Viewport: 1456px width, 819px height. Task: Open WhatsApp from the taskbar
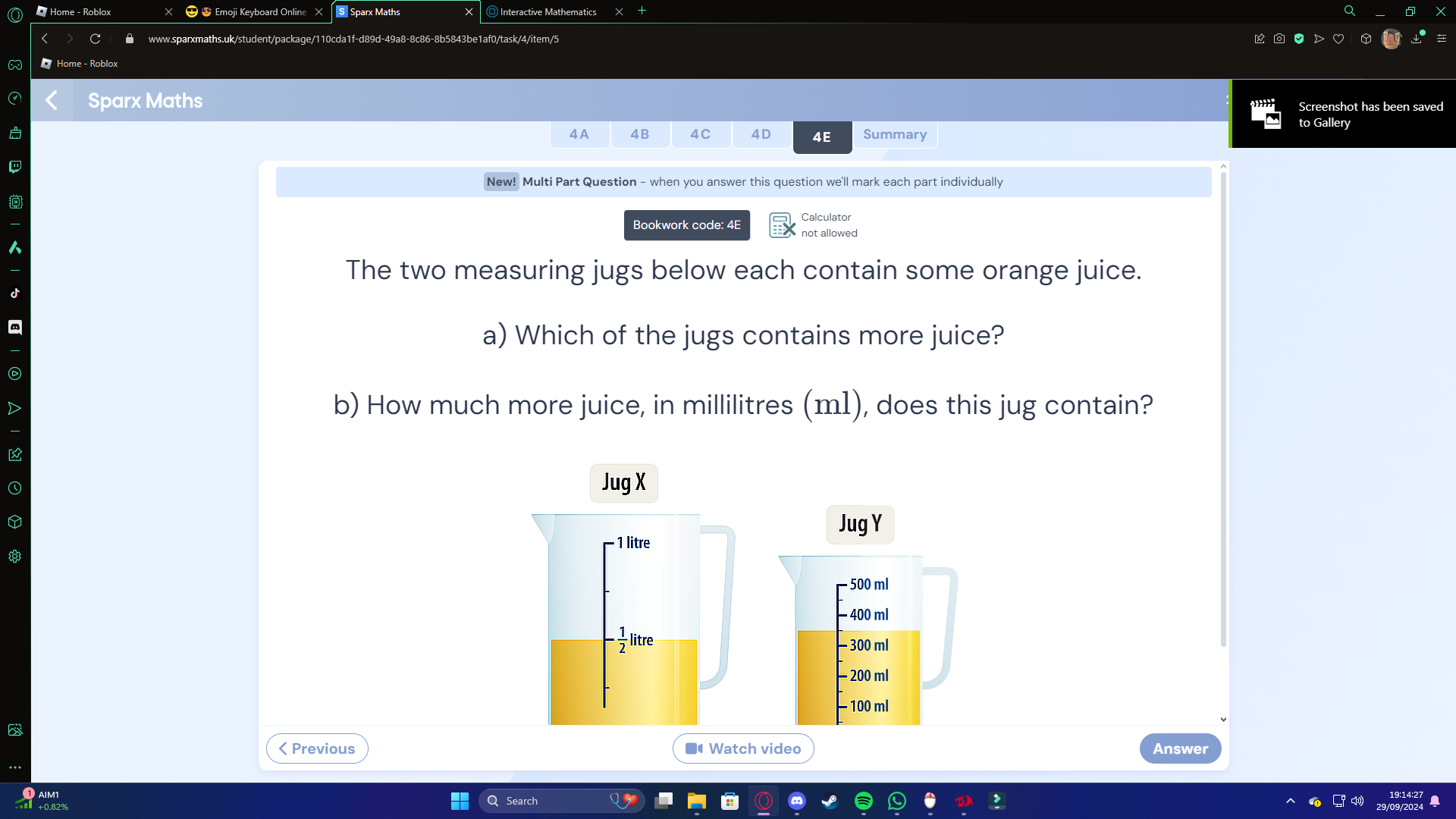click(x=897, y=801)
